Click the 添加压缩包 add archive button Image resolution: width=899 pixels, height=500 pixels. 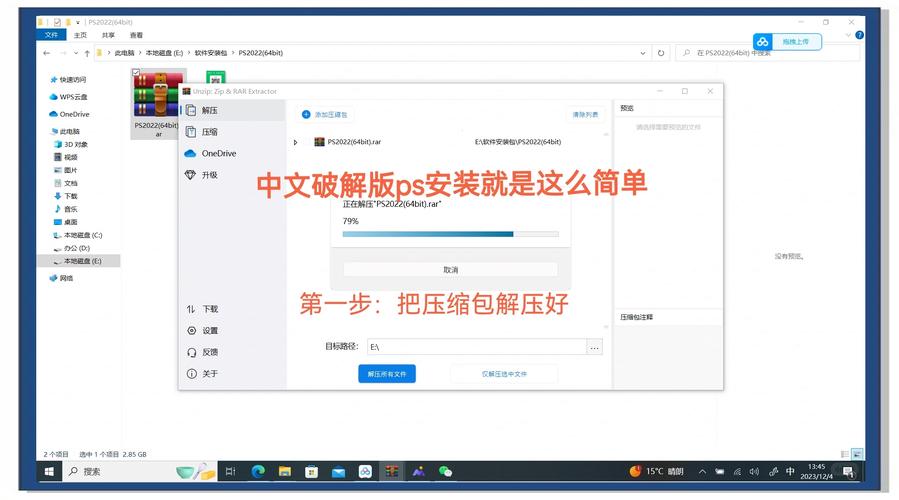325,115
